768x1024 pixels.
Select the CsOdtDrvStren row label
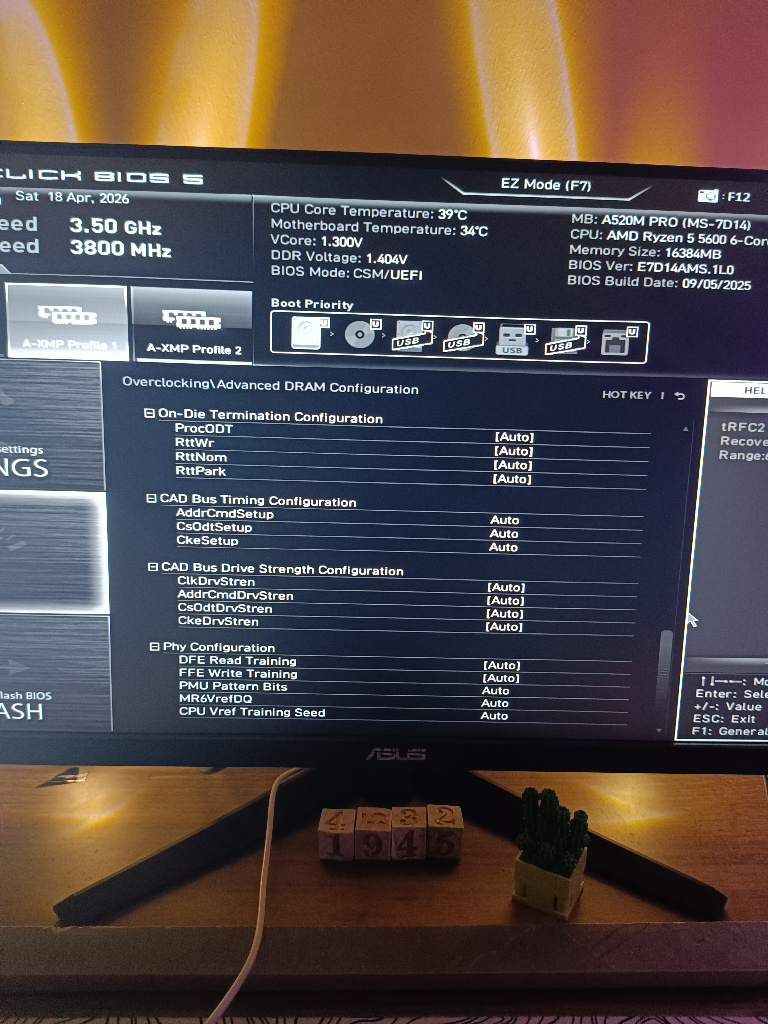coord(225,608)
